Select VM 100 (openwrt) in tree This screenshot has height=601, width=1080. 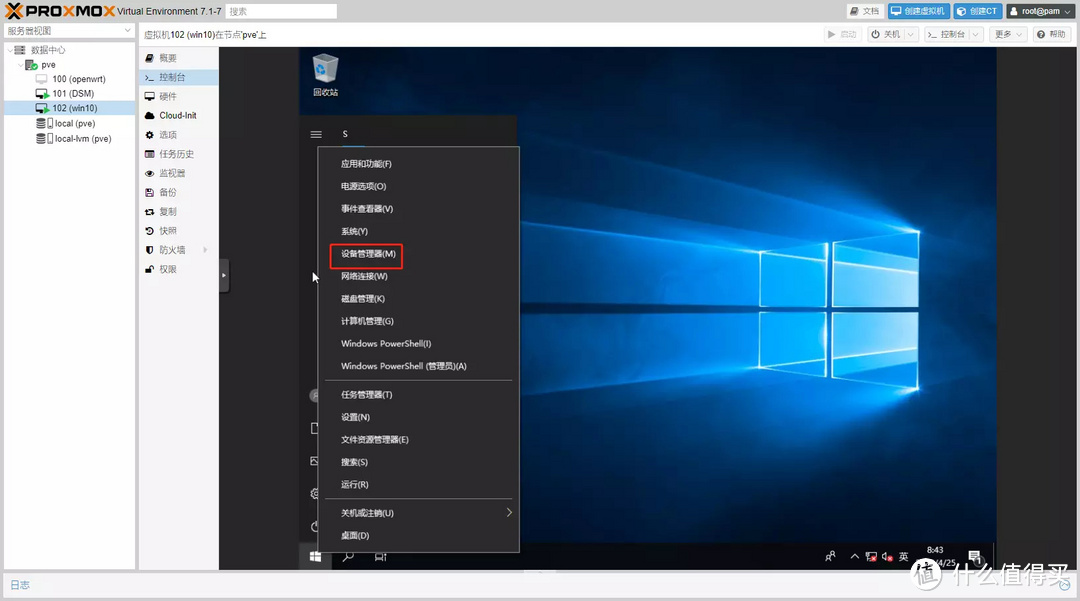coord(71,79)
